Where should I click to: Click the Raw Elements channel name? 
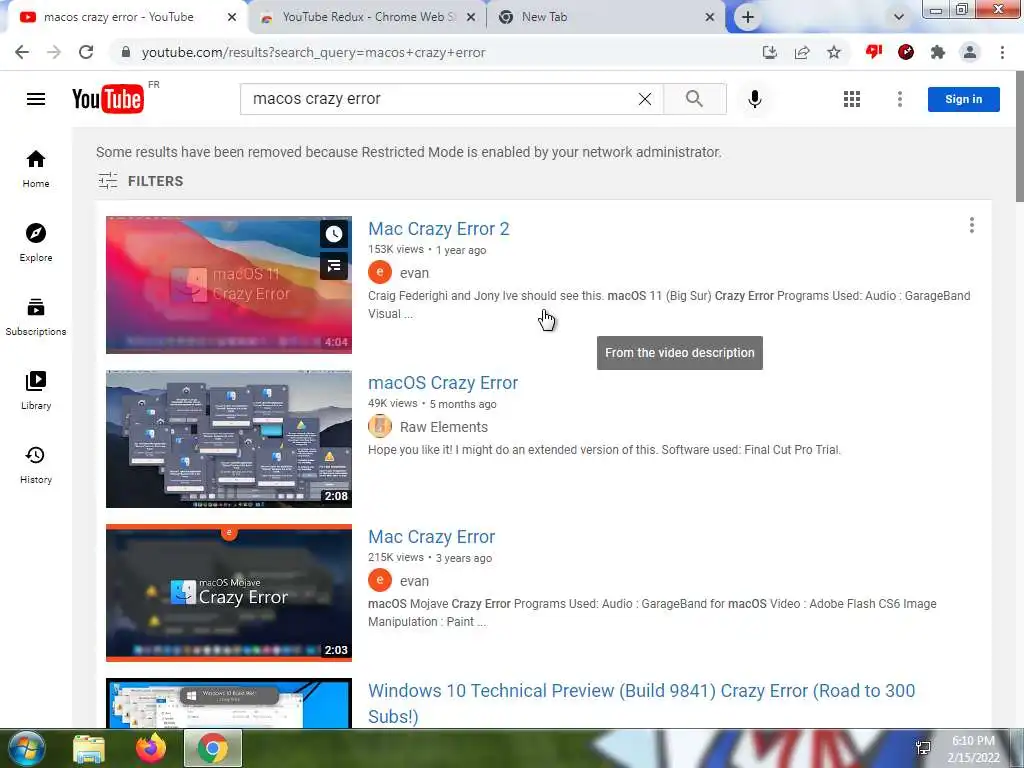point(444,426)
